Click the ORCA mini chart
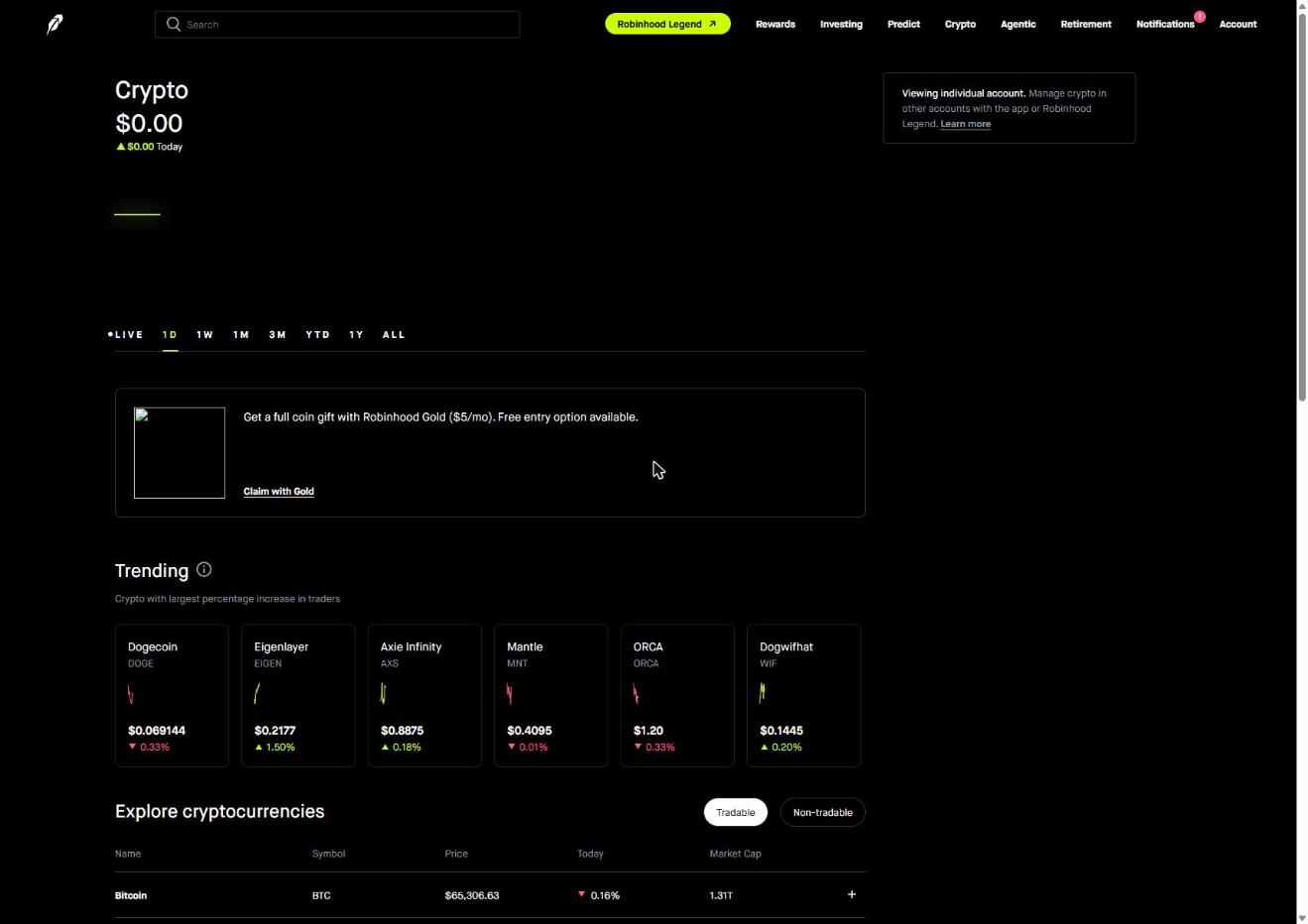1308x924 pixels. coord(636,694)
